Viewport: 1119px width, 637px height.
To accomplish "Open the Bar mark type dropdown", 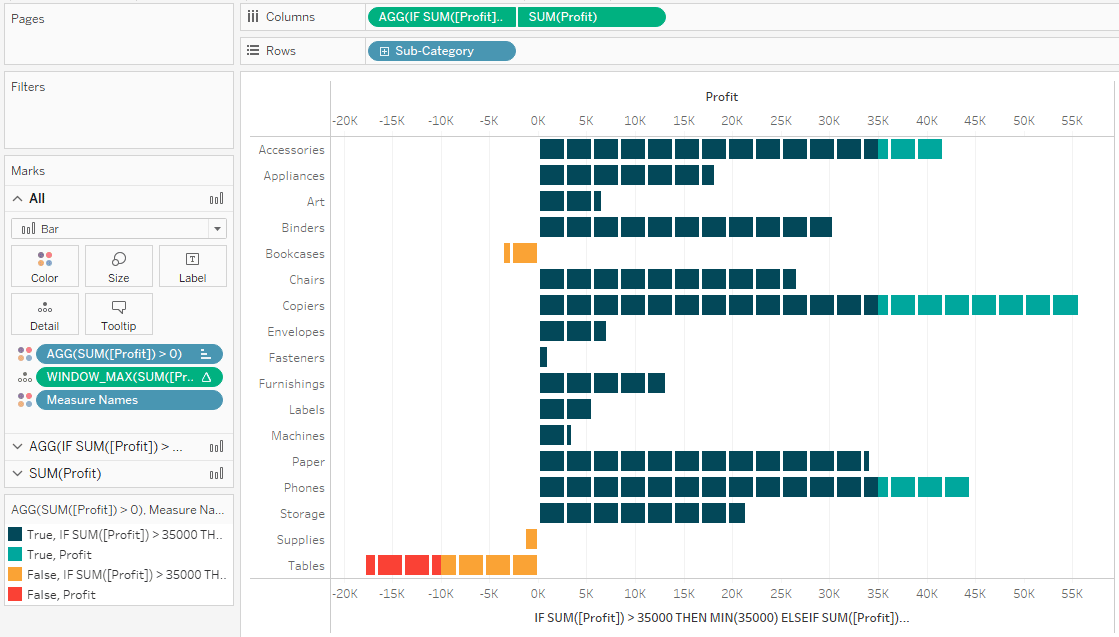I will coord(119,229).
